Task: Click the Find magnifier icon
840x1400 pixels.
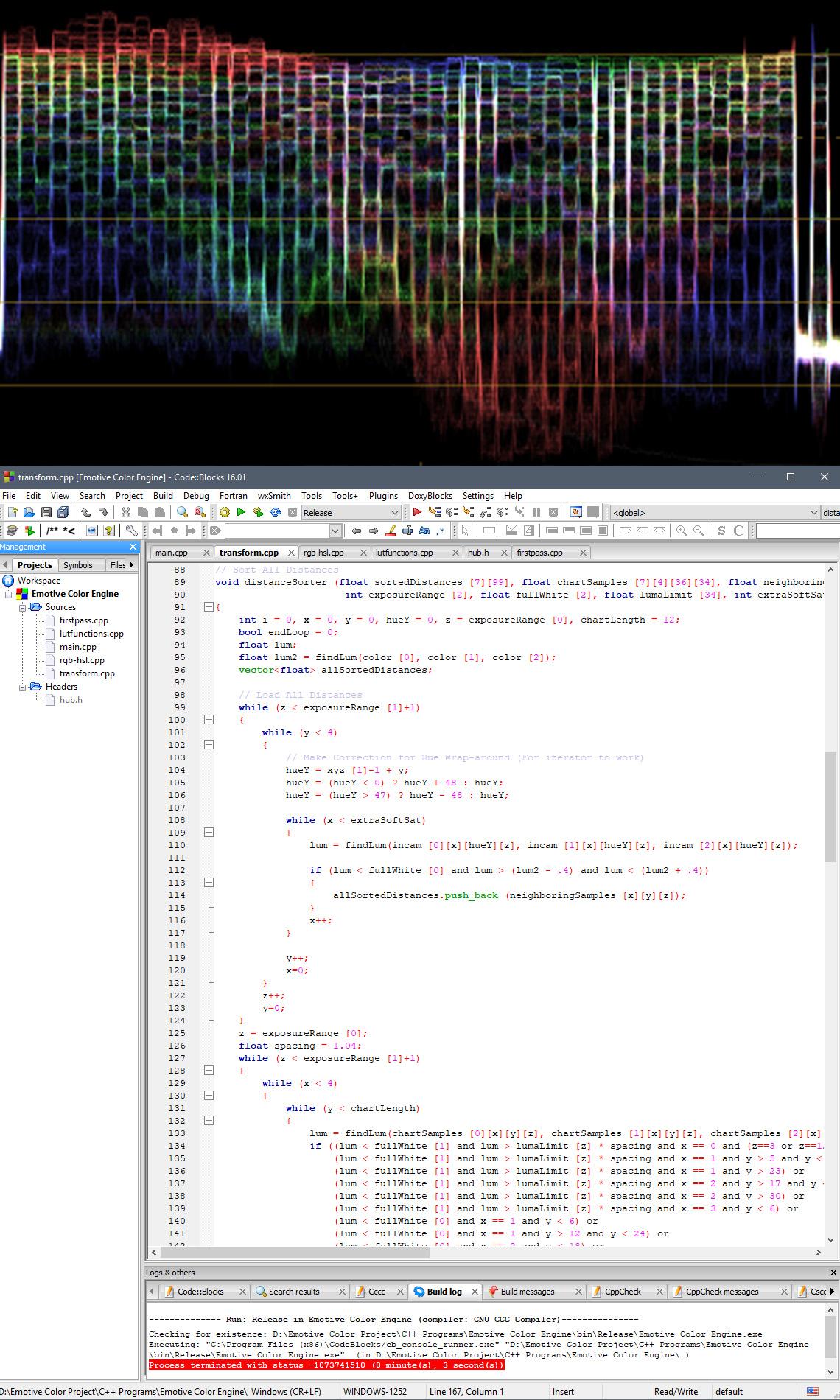Action: (x=182, y=512)
